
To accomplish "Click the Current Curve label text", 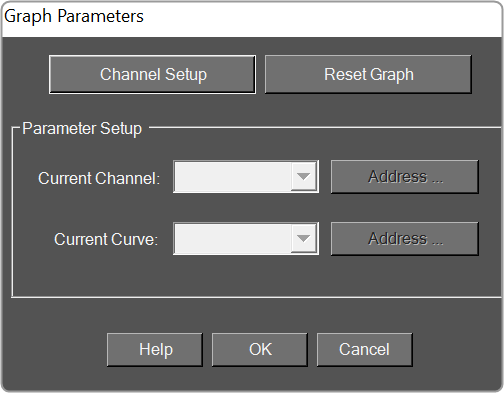I will [x=106, y=240].
